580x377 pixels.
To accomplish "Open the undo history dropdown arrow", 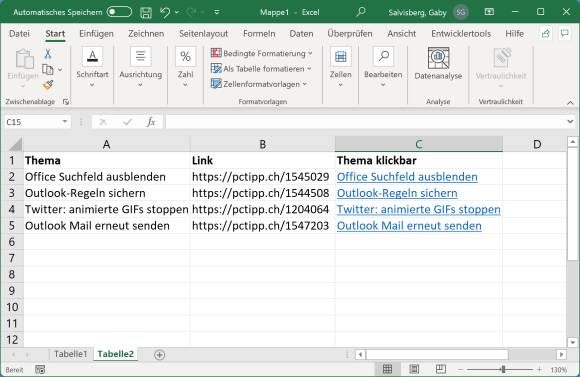I will (x=177, y=13).
